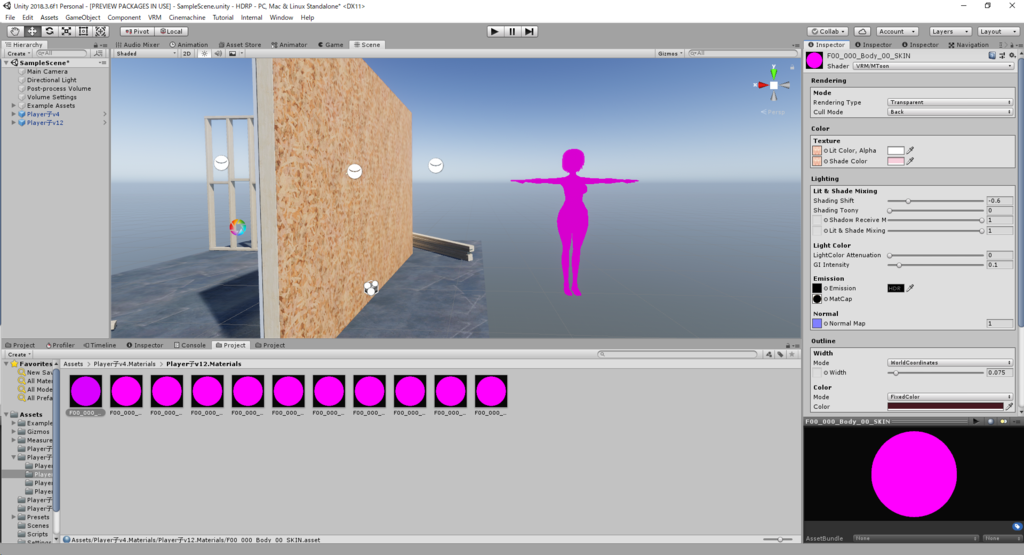Click the Account button

[x=897, y=31]
